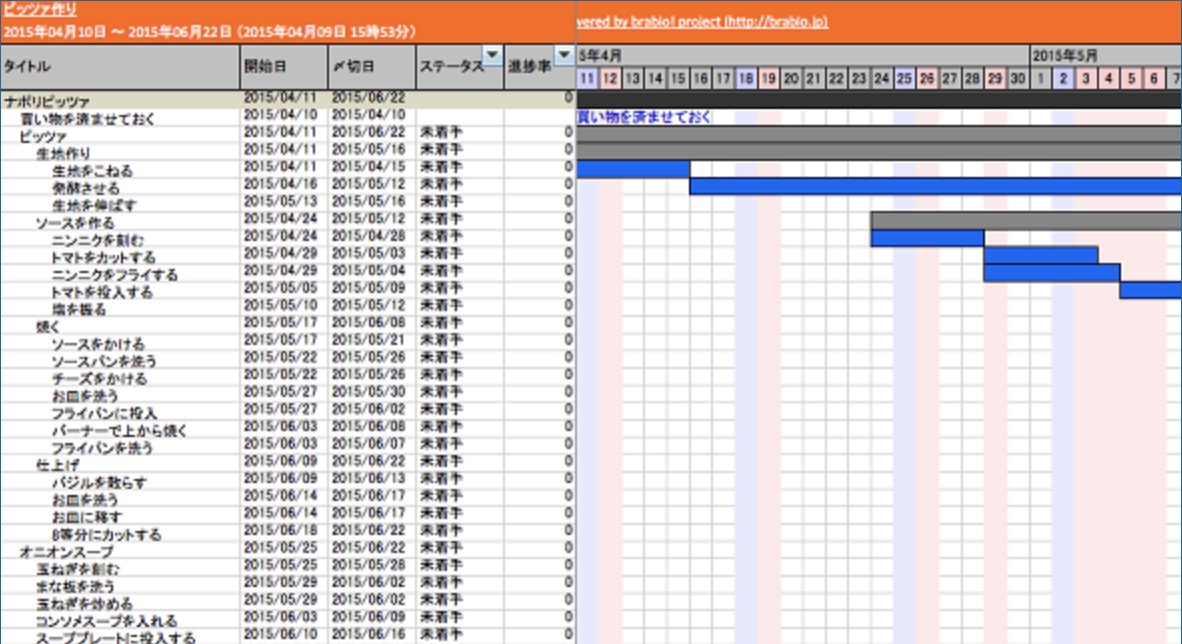Select the blue bar for 発酵させる

(935, 186)
